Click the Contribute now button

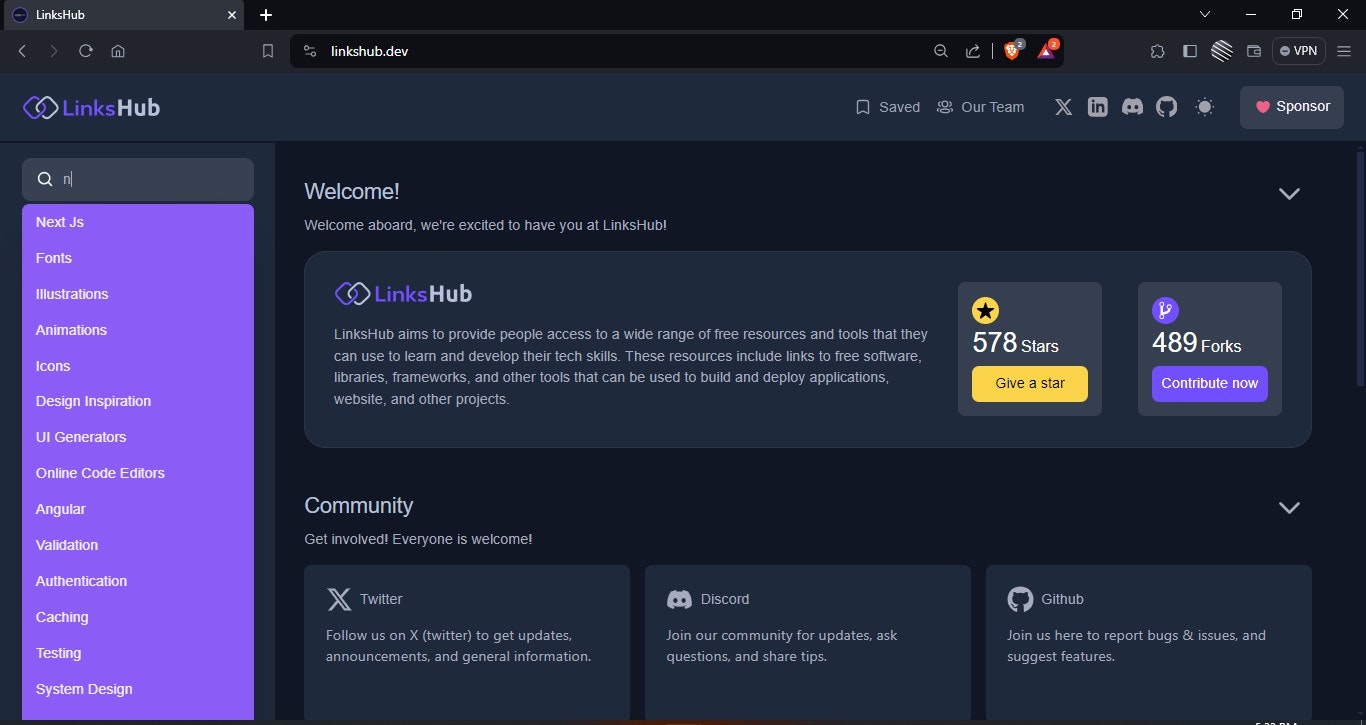click(x=1210, y=384)
